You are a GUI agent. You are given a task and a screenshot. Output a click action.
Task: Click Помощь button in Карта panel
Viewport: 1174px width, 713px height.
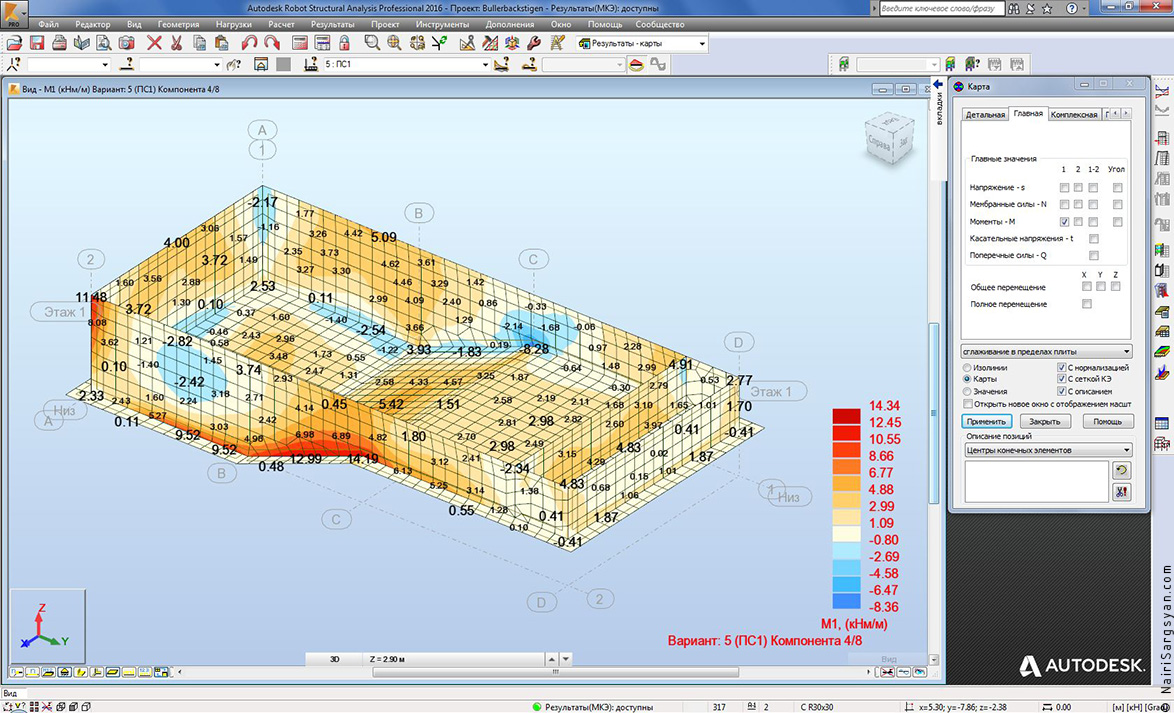point(1108,422)
